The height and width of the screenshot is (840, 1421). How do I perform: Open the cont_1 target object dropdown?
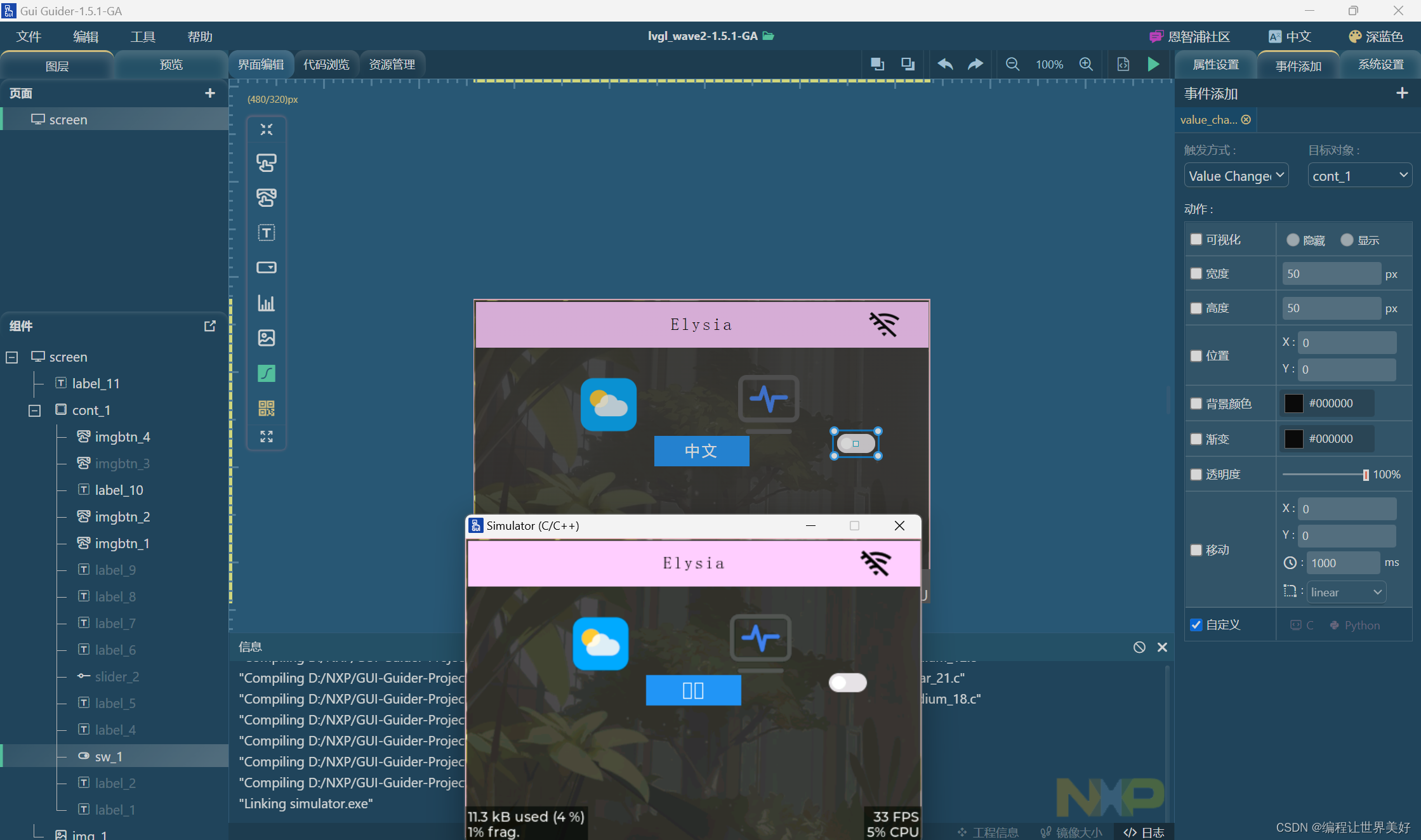(1359, 176)
